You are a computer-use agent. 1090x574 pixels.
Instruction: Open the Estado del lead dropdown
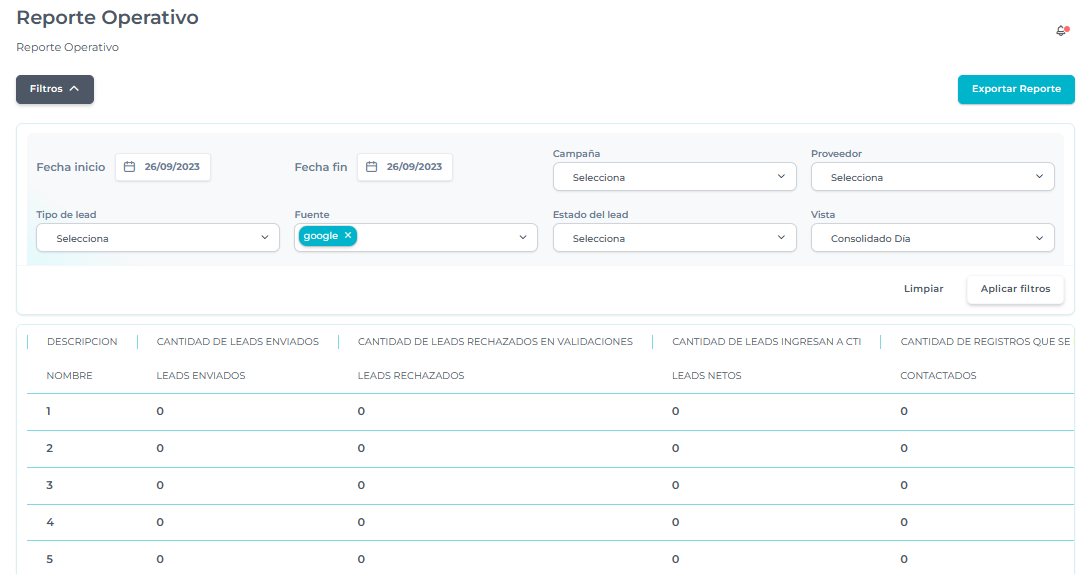pos(674,238)
